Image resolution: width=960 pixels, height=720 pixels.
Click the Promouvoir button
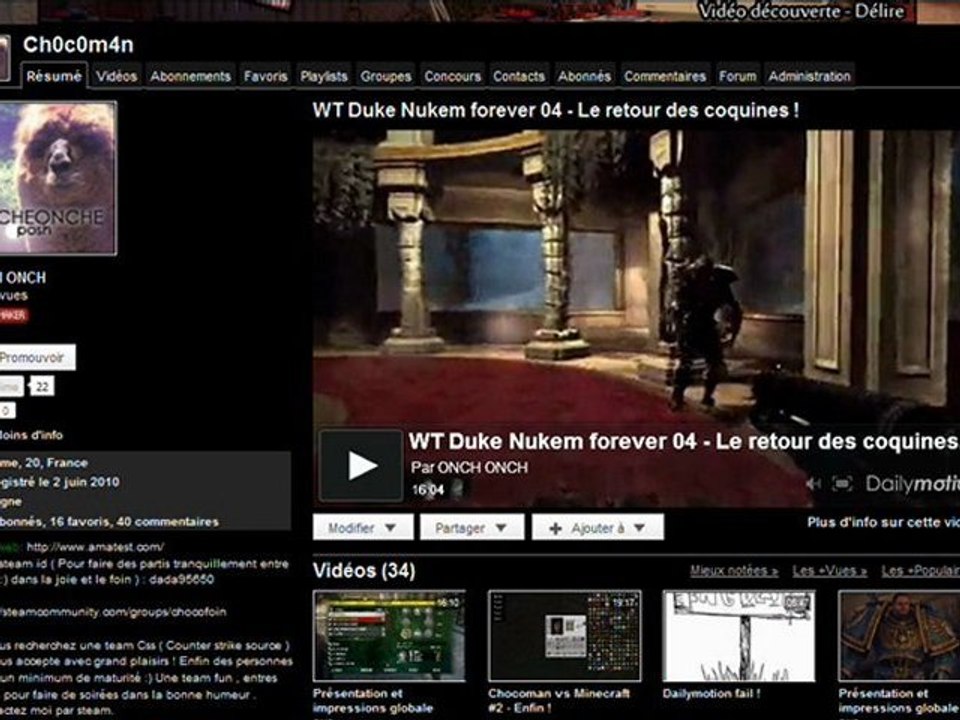pos(37,358)
